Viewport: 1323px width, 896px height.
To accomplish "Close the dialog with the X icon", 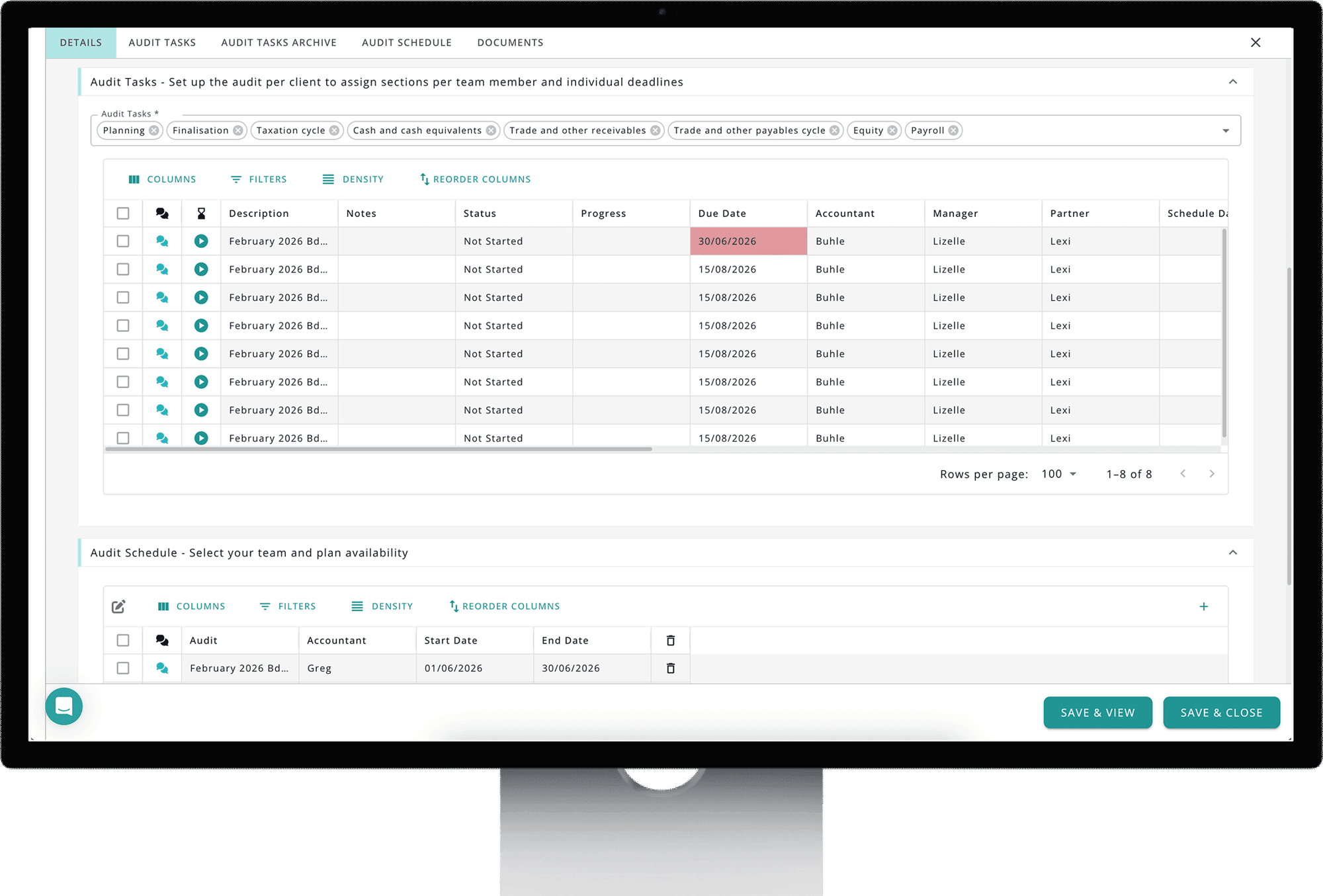I will click(x=1256, y=42).
